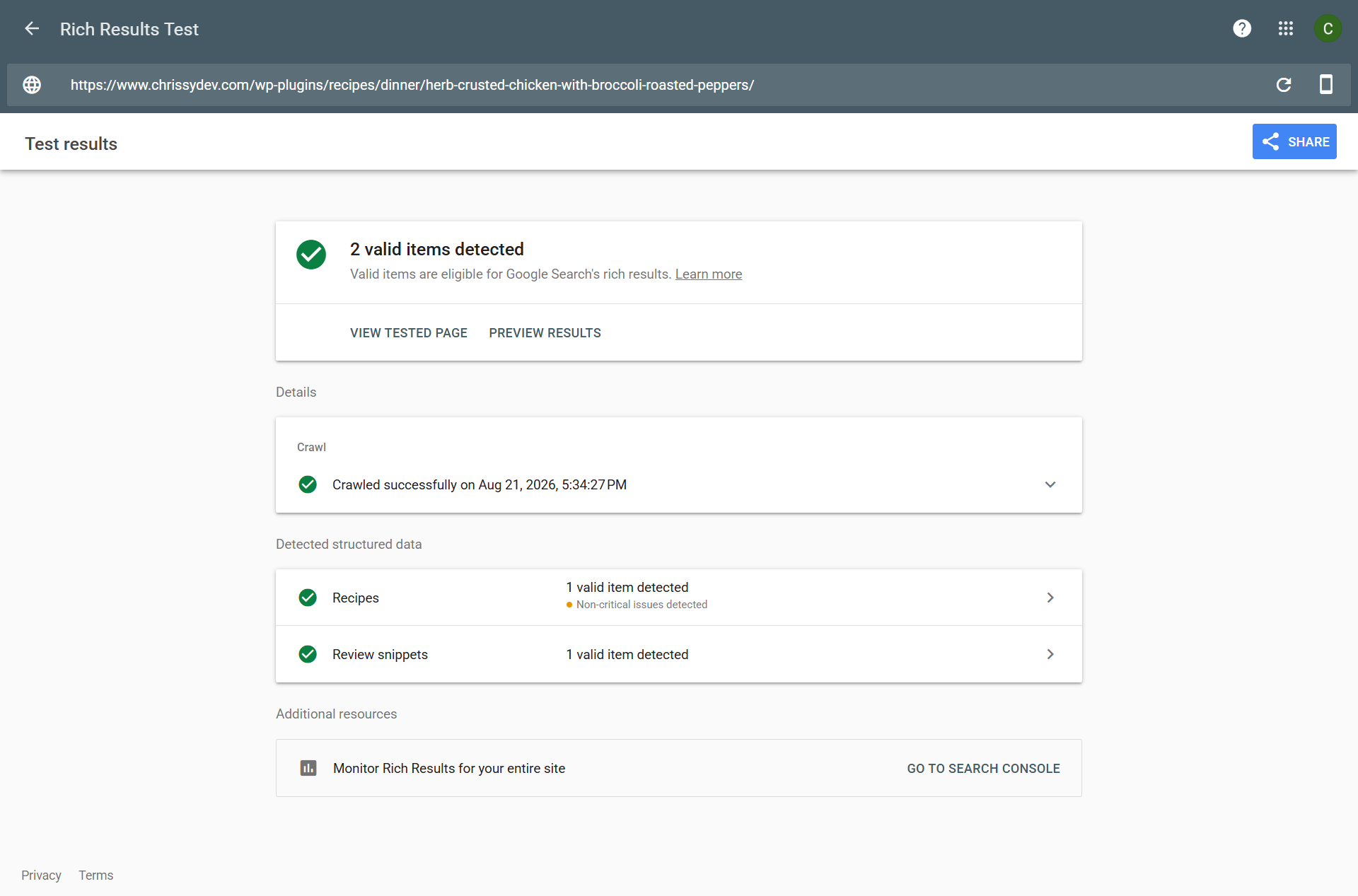Viewport: 1358px width, 896px height.
Task: Click Review snippets '1 valid item detected' text
Action: click(x=627, y=655)
